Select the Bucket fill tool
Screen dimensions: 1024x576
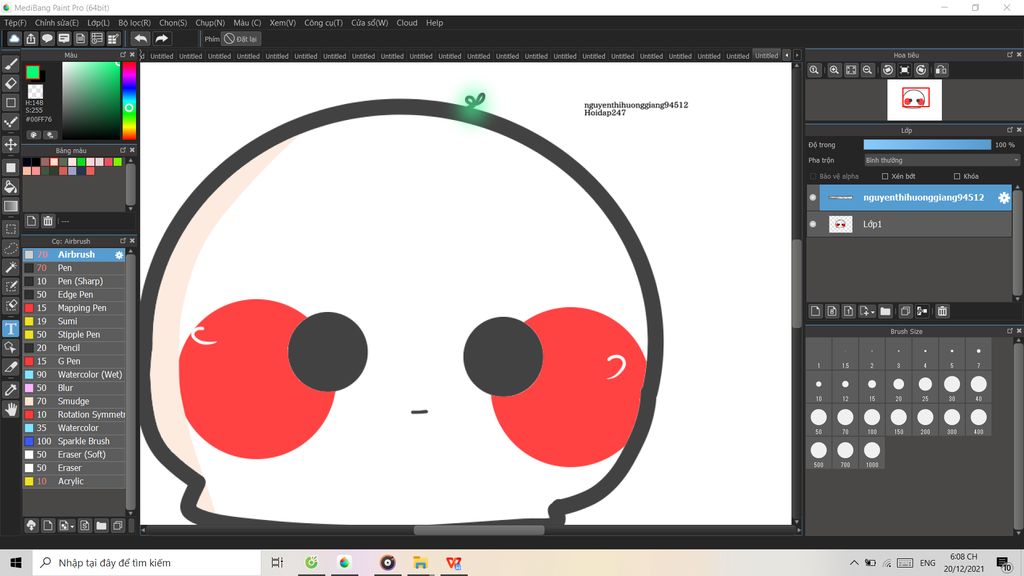[10, 187]
